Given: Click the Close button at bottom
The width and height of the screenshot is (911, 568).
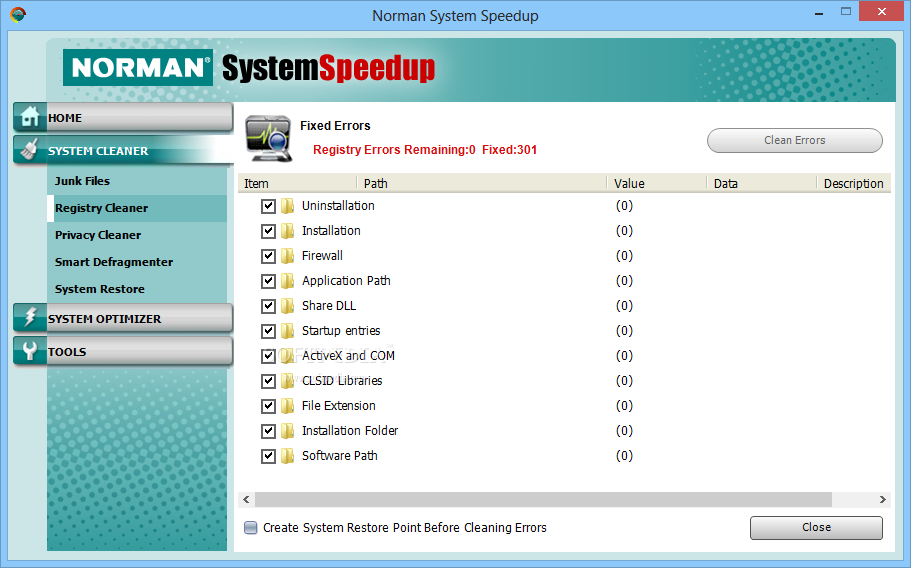Looking at the screenshot, I should tap(816, 527).
